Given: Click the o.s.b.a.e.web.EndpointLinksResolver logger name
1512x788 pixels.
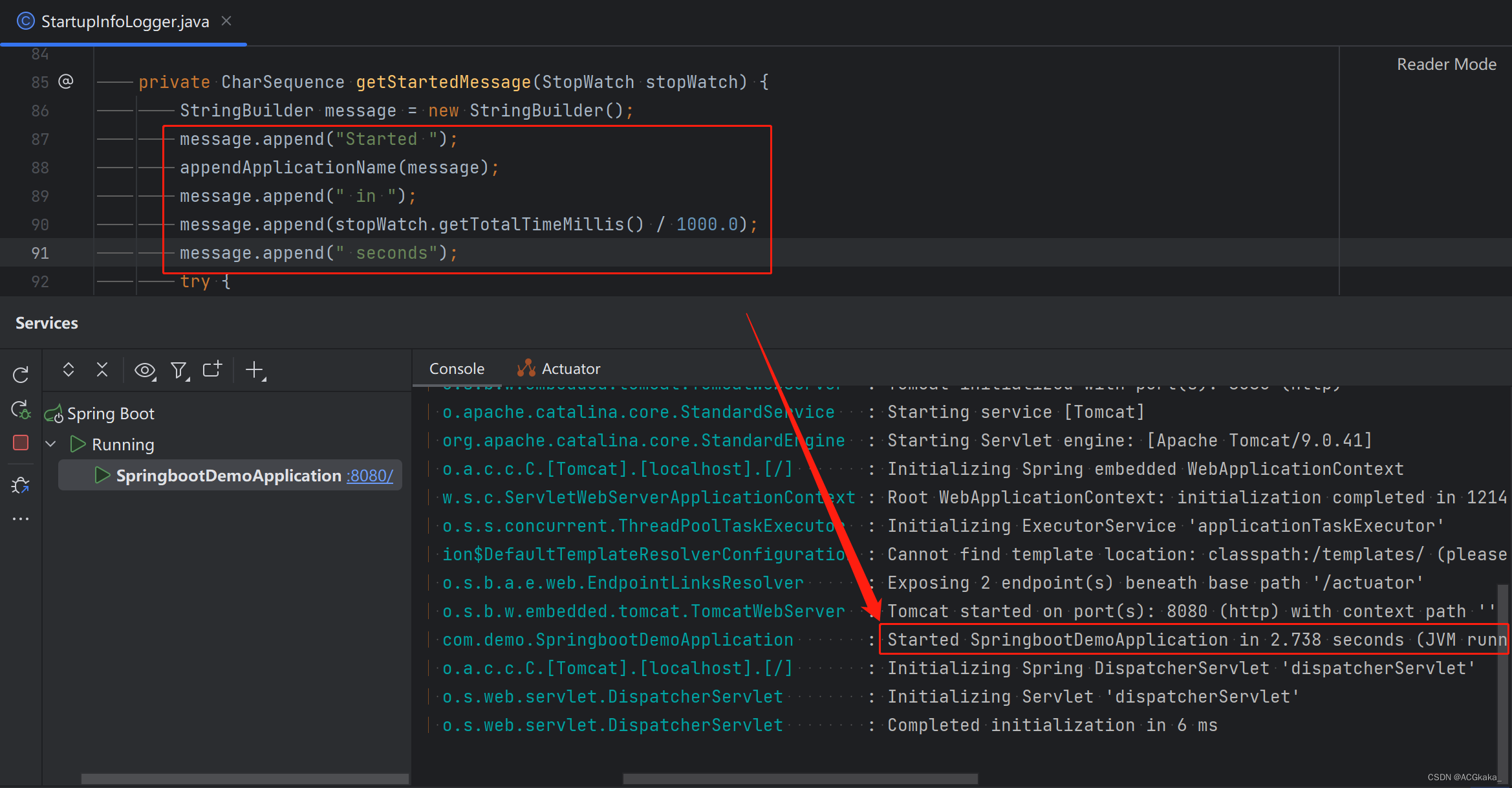Looking at the screenshot, I should tap(623, 583).
